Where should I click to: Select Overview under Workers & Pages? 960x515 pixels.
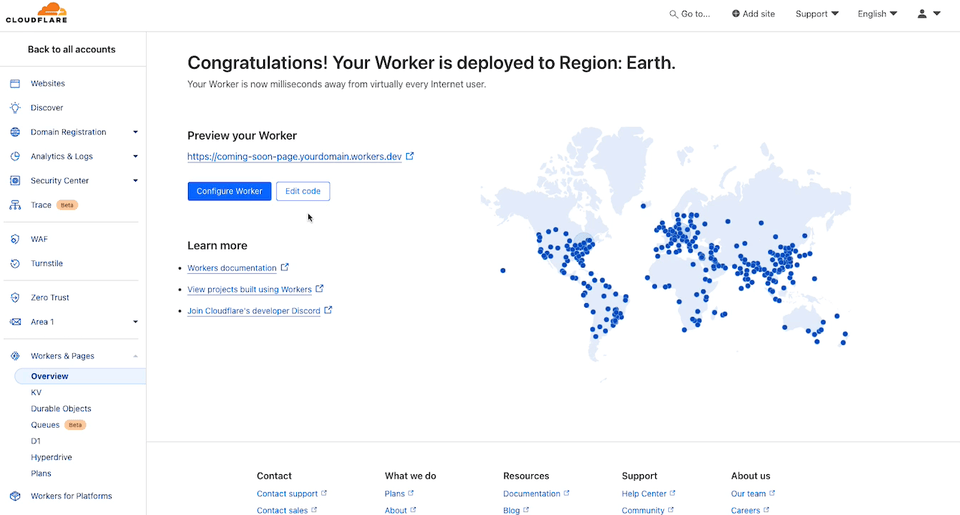pyautogui.click(x=80, y=376)
